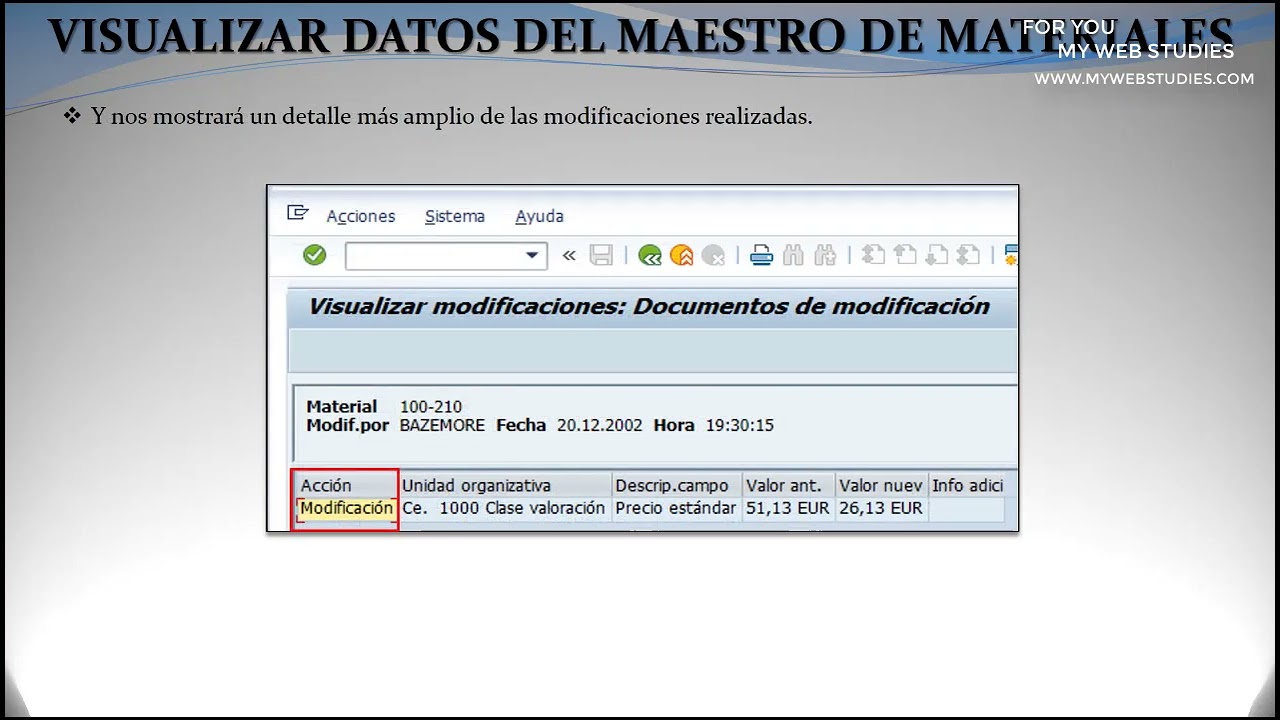1280x720 pixels.
Task: Click the Info adici column header
Action: [x=967, y=485]
